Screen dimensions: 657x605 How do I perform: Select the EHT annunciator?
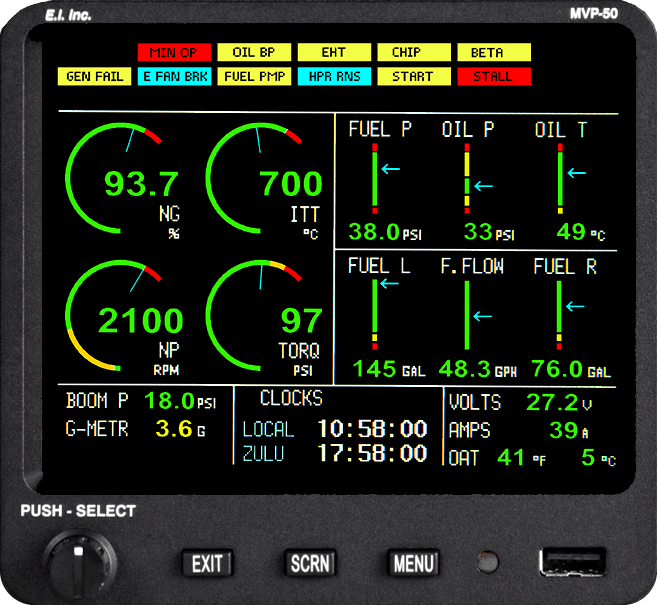334,52
